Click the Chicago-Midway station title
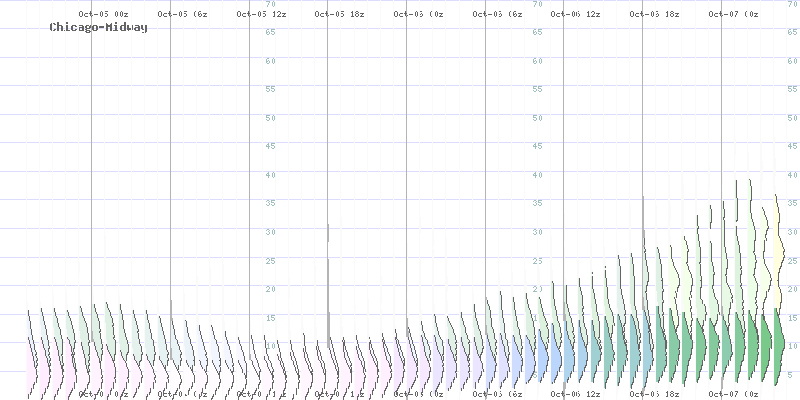 click(x=98, y=28)
